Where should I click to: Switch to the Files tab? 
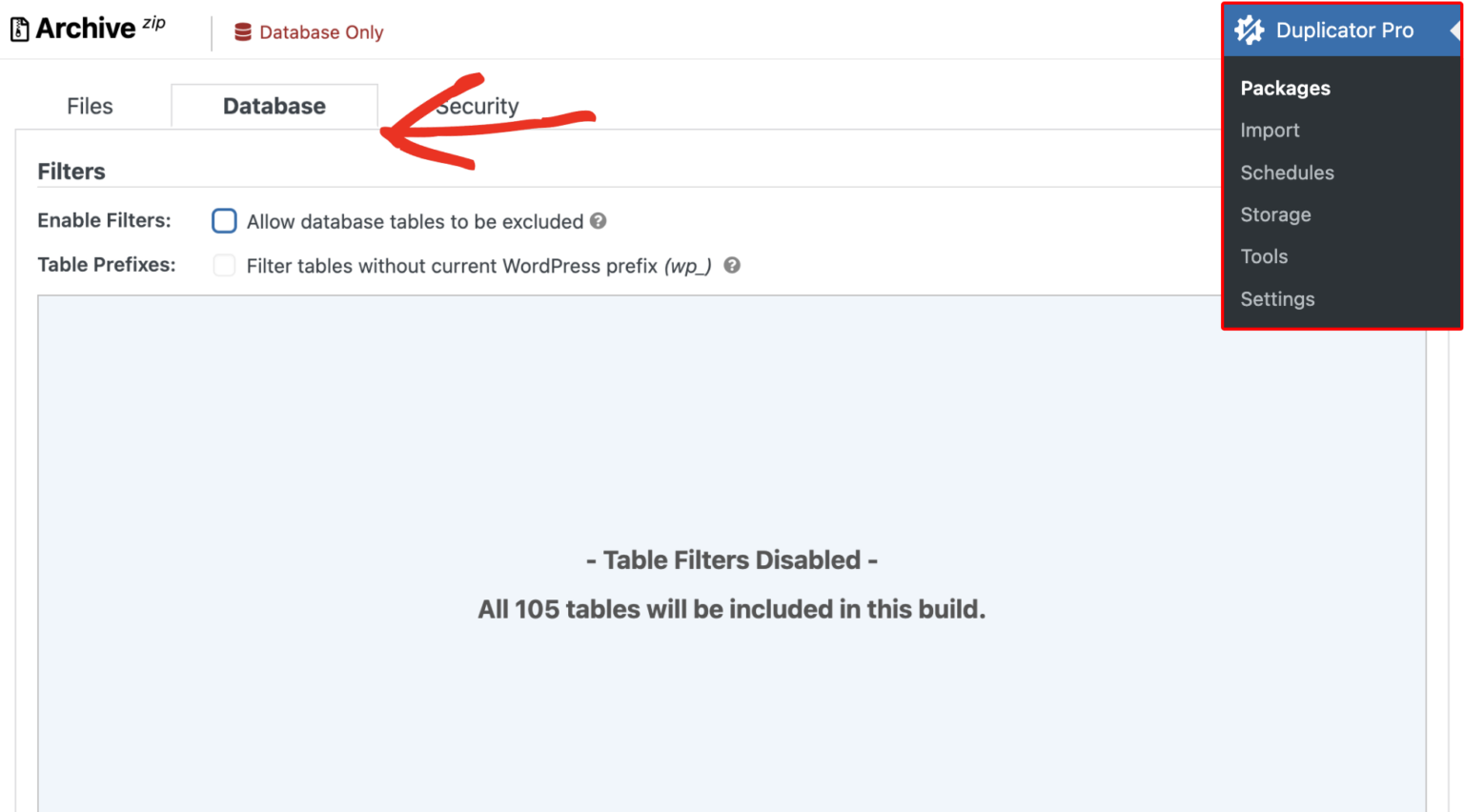(x=90, y=106)
